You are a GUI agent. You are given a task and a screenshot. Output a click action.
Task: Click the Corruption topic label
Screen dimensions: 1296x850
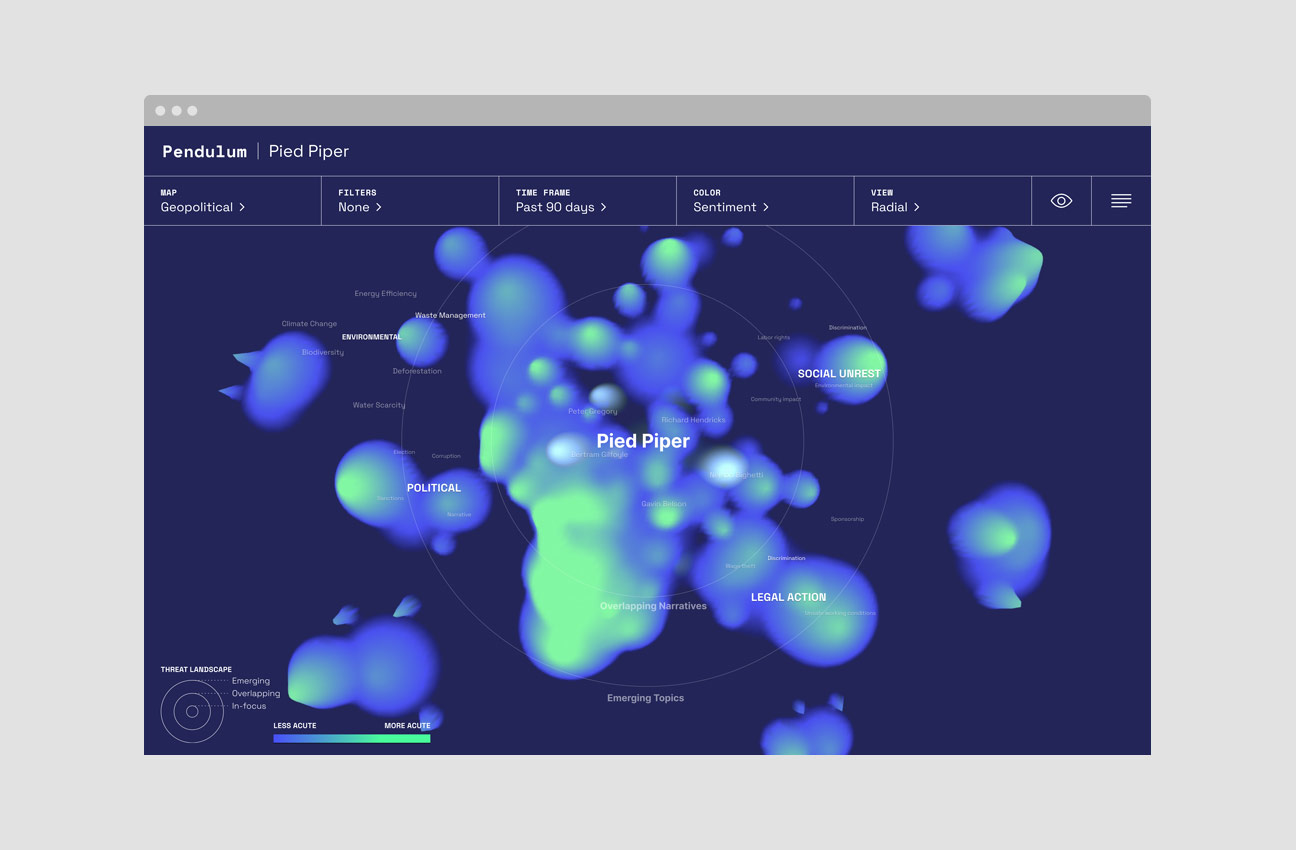[446, 456]
